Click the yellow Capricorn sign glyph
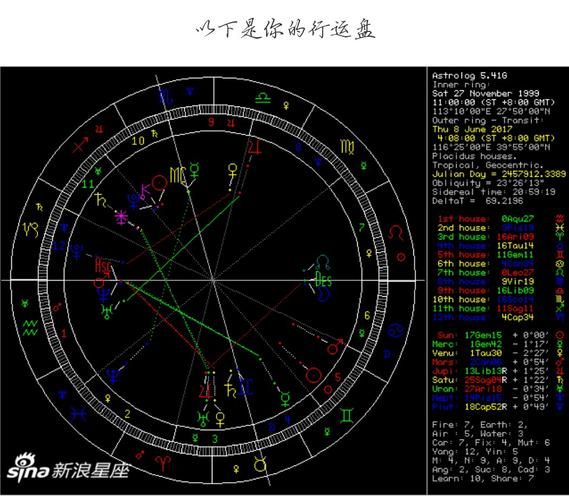The height and width of the screenshot is (500, 569). pyautogui.click(x=30, y=230)
